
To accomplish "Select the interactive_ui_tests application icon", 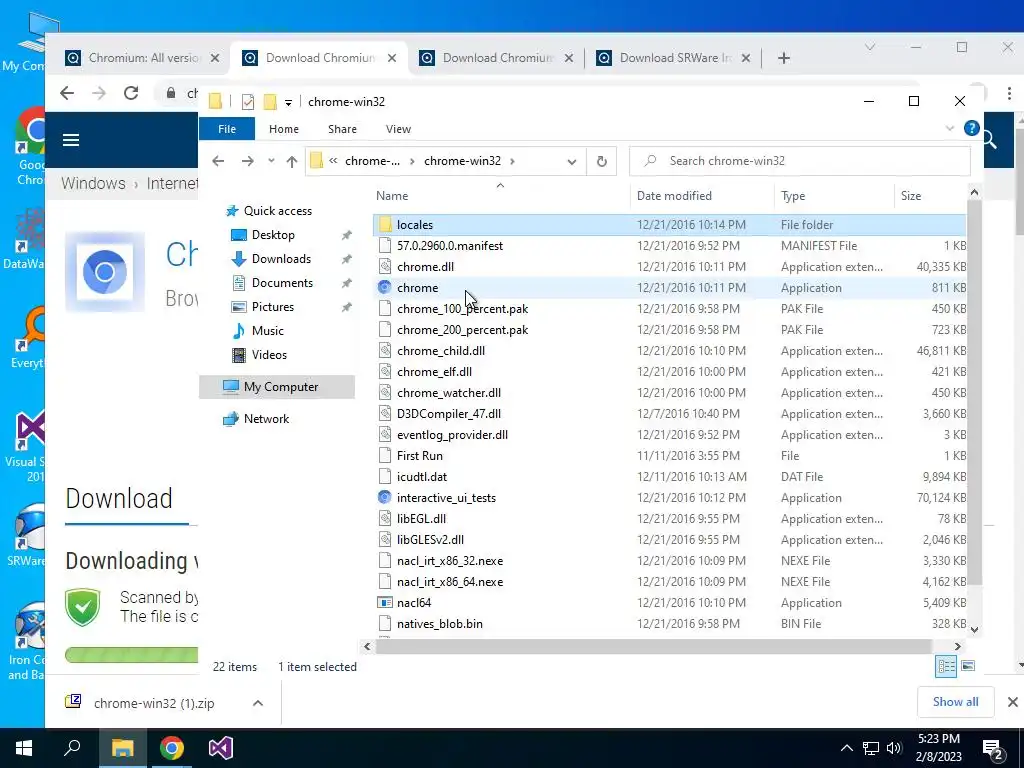I will (385, 498).
